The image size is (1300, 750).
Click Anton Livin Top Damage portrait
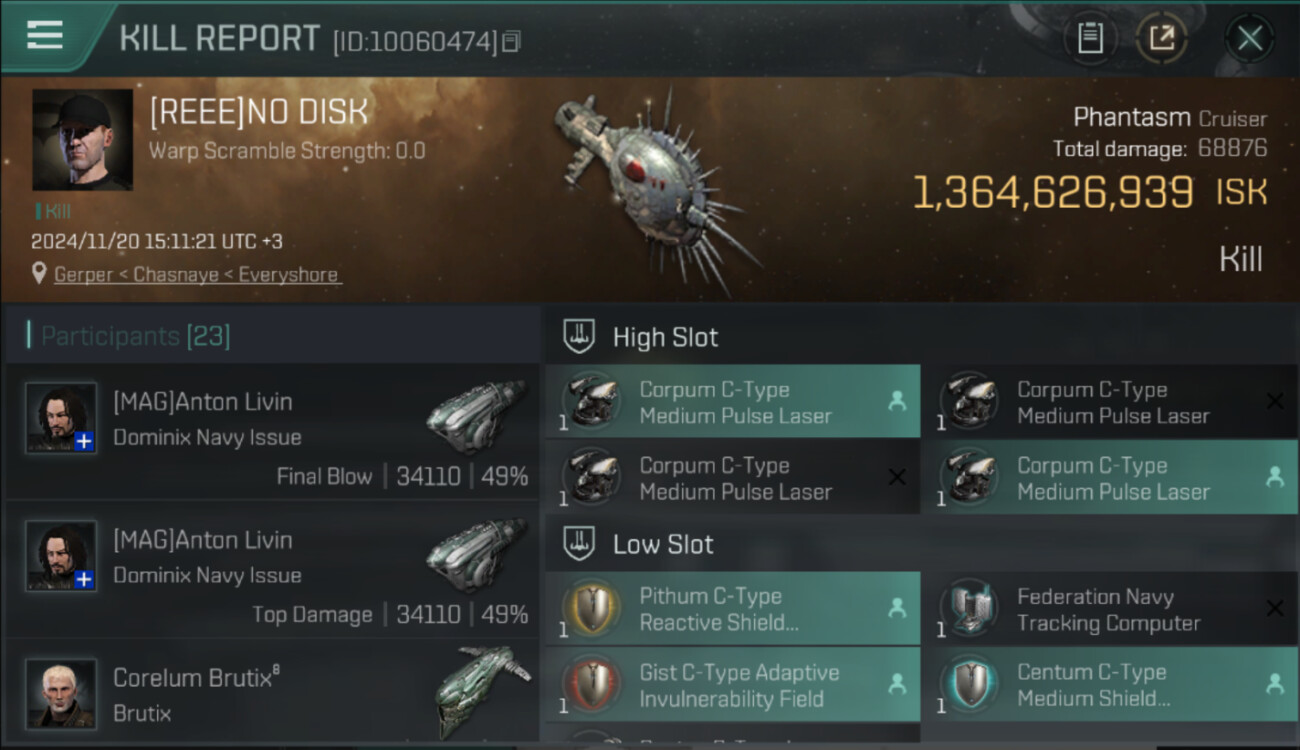(x=61, y=555)
